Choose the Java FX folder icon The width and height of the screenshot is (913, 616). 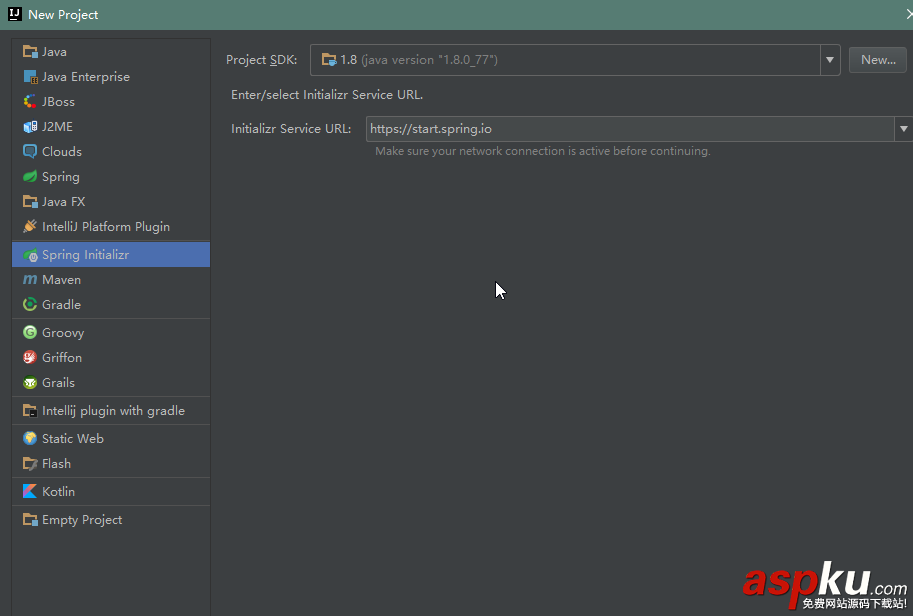pos(30,202)
